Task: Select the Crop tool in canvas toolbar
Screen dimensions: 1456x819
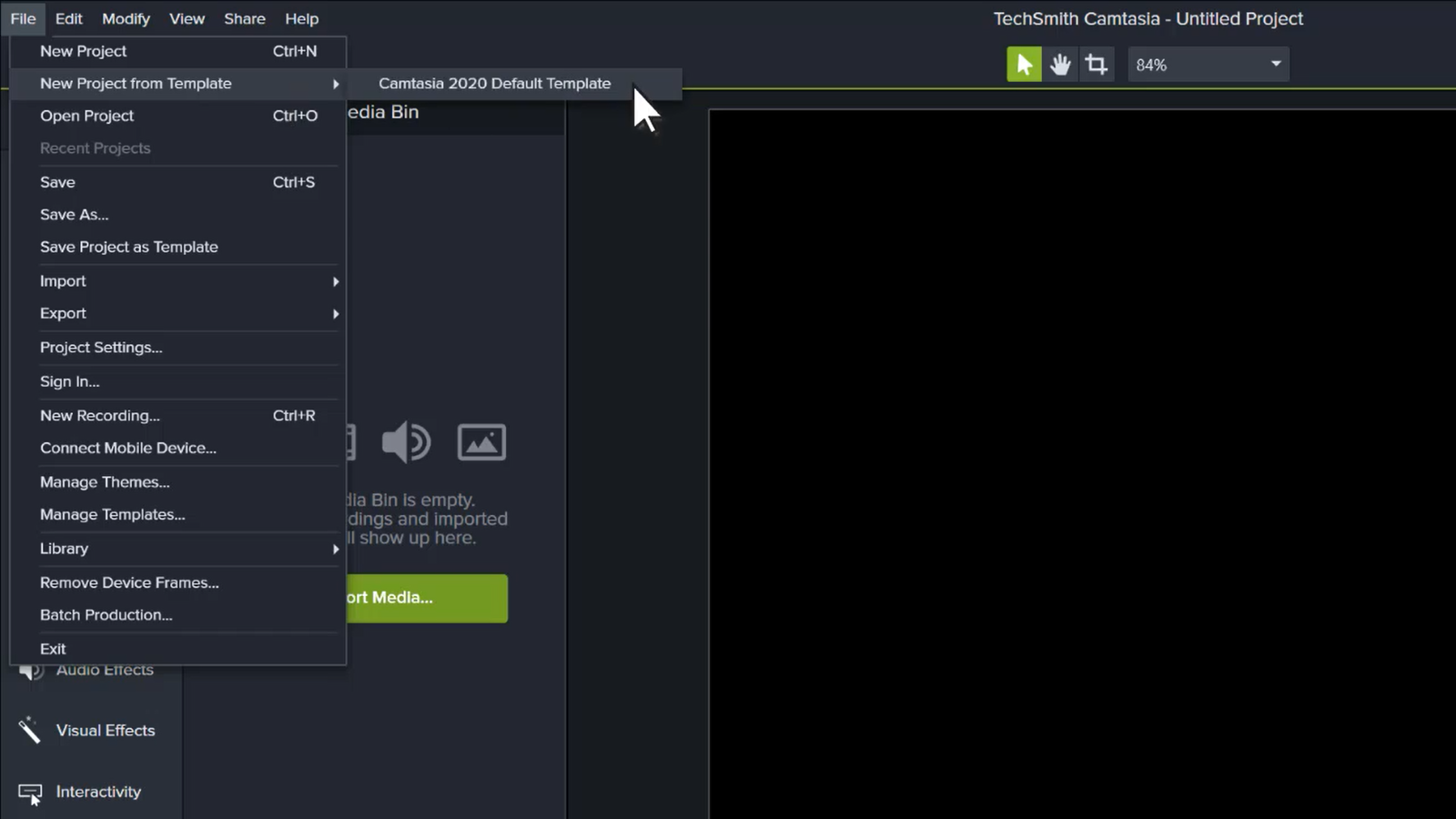Action: pyautogui.click(x=1097, y=65)
